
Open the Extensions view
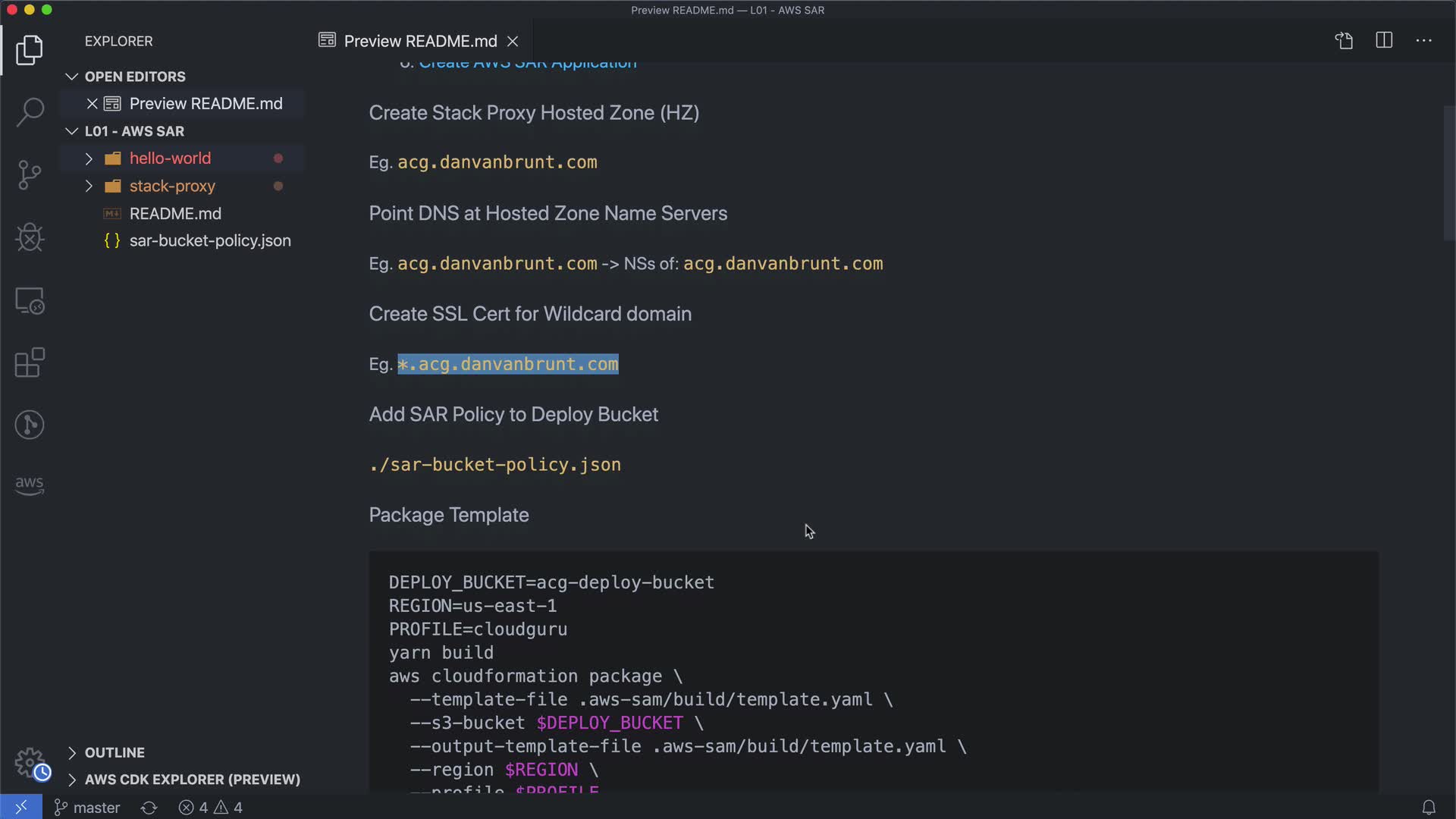tap(30, 362)
